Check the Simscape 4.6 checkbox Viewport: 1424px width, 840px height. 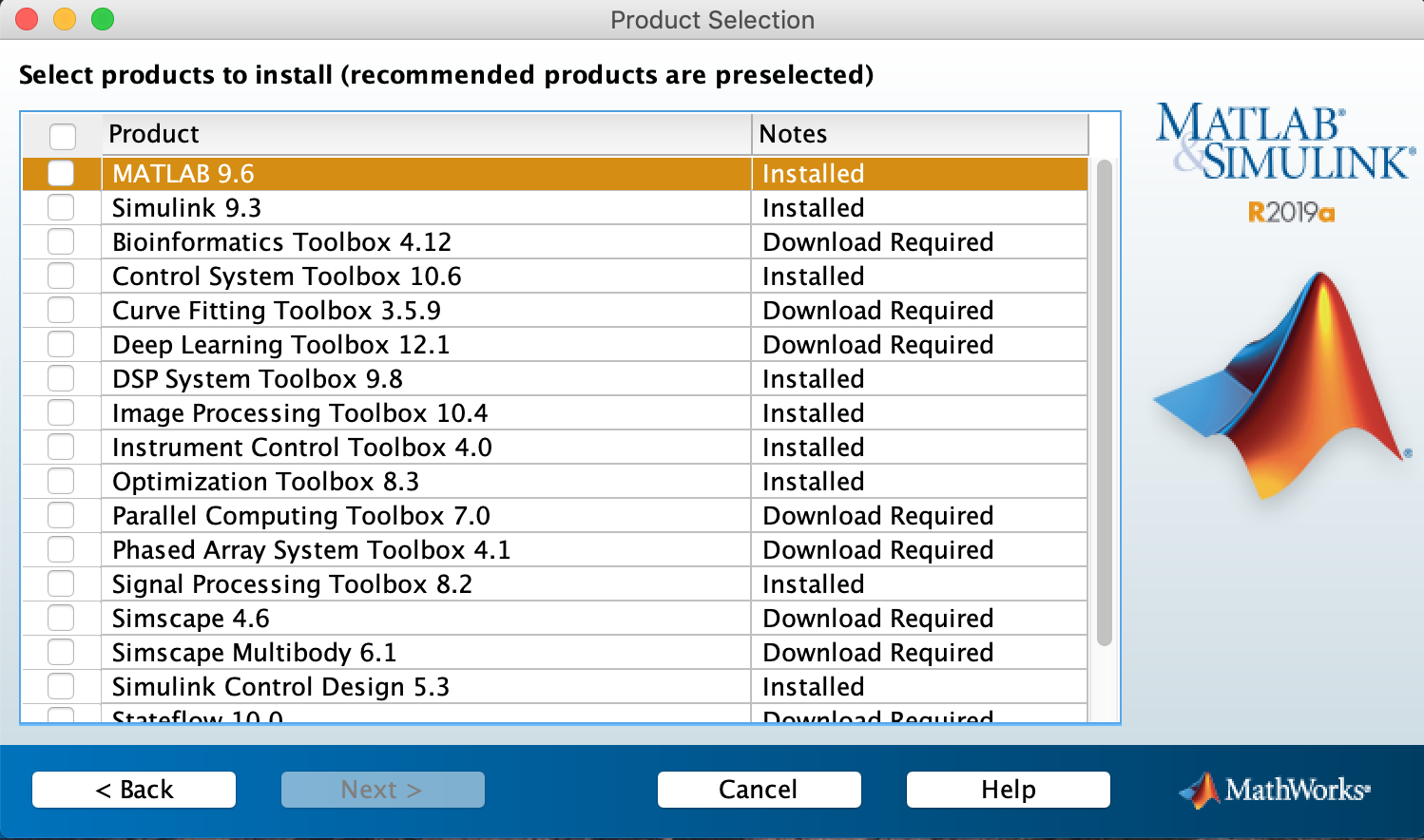coord(61,618)
